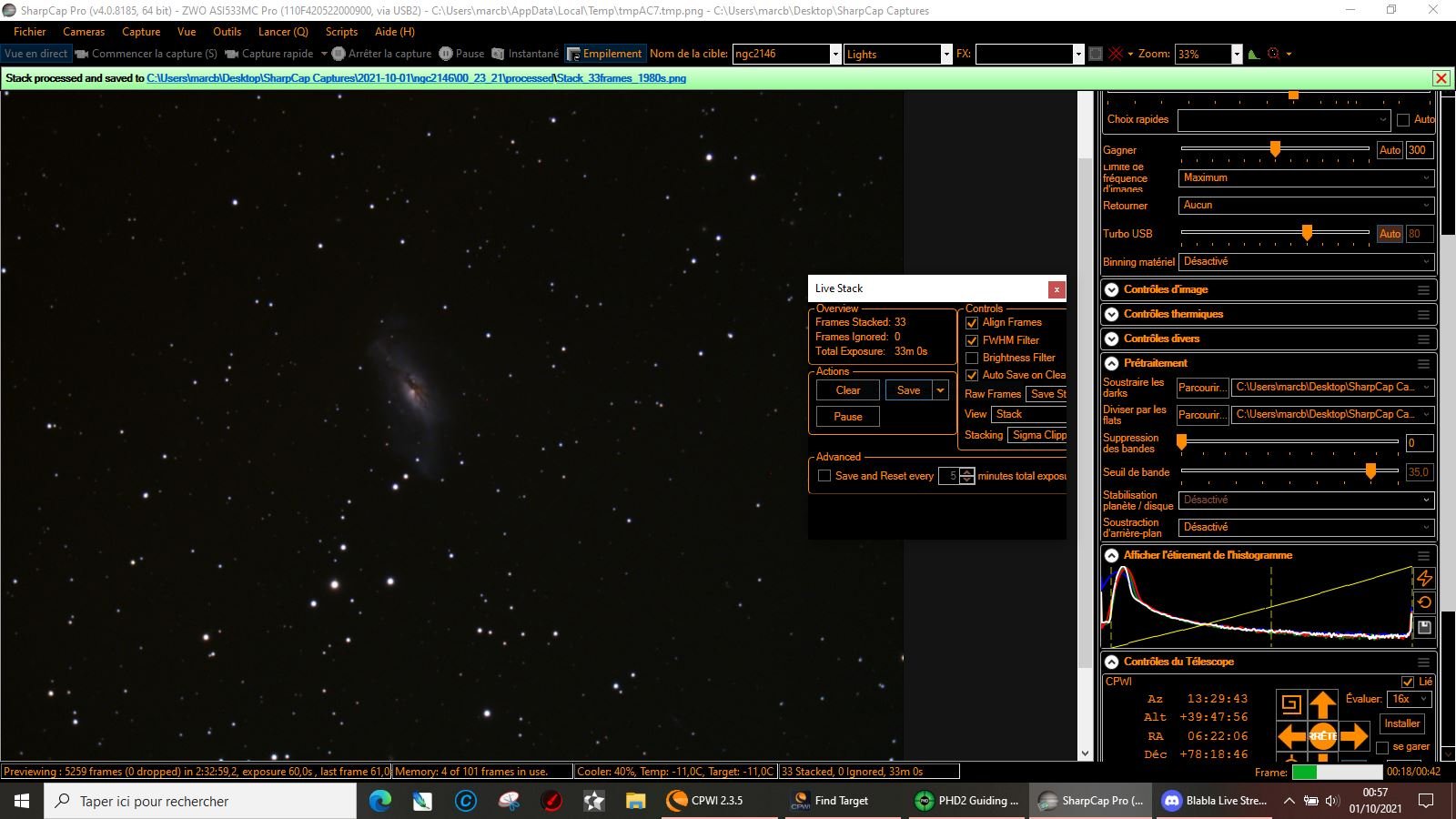This screenshot has width=1456, height=819.
Task: Open the Windows Start menu
Action: coord(22,801)
